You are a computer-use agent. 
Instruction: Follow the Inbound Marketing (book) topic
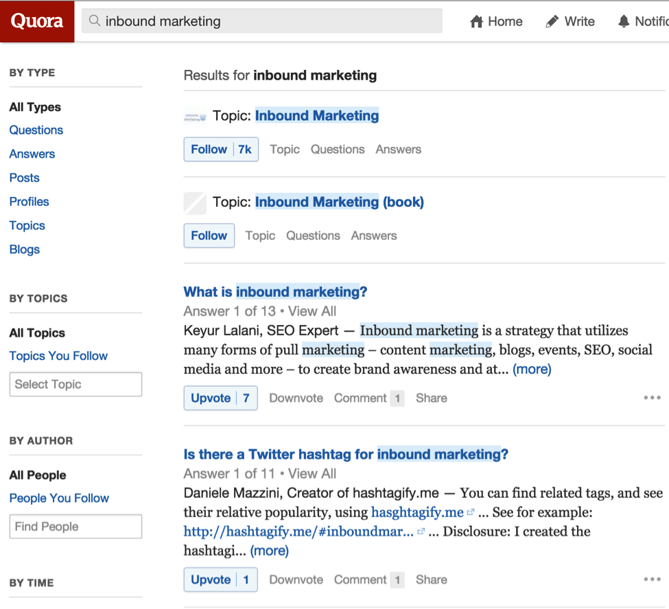point(209,235)
